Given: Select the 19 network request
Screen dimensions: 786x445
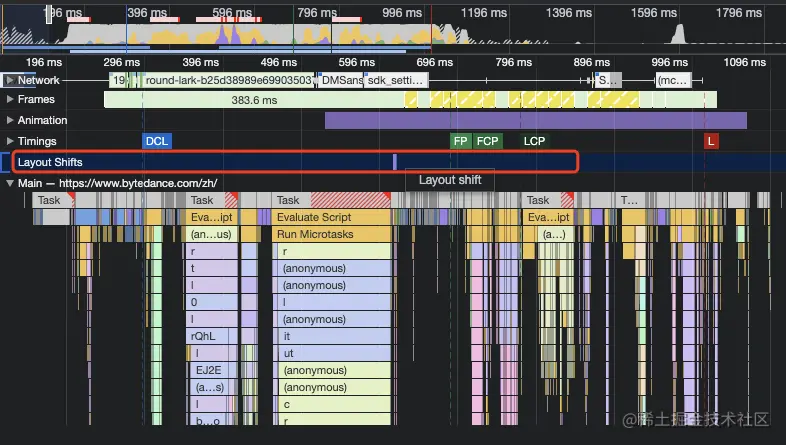Looking at the screenshot, I should click(x=118, y=80).
